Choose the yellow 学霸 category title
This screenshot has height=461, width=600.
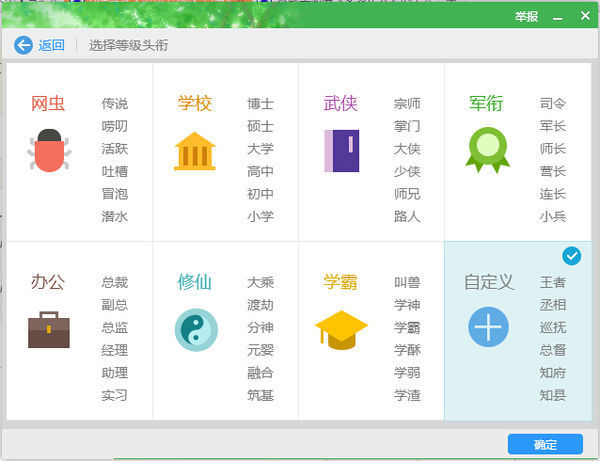tap(341, 282)
